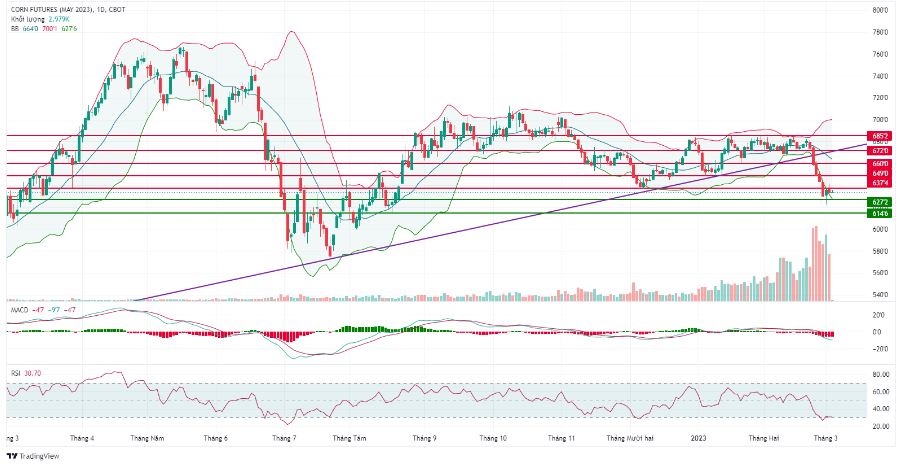Select the 637'4 red price label

coord(881,183)
